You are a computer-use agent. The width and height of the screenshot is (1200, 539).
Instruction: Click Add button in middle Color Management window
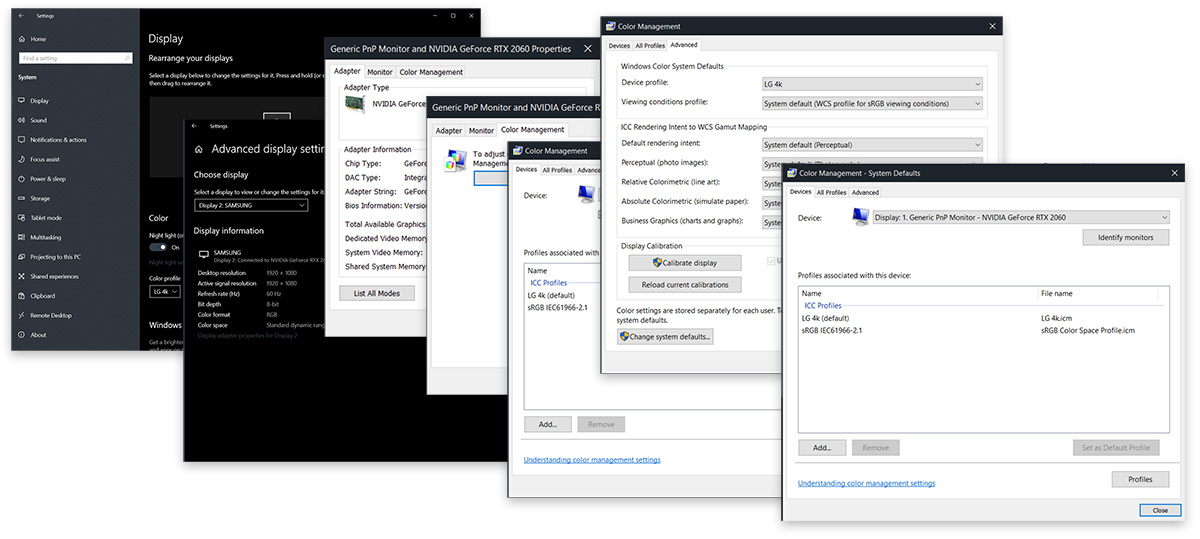(547, 424)
